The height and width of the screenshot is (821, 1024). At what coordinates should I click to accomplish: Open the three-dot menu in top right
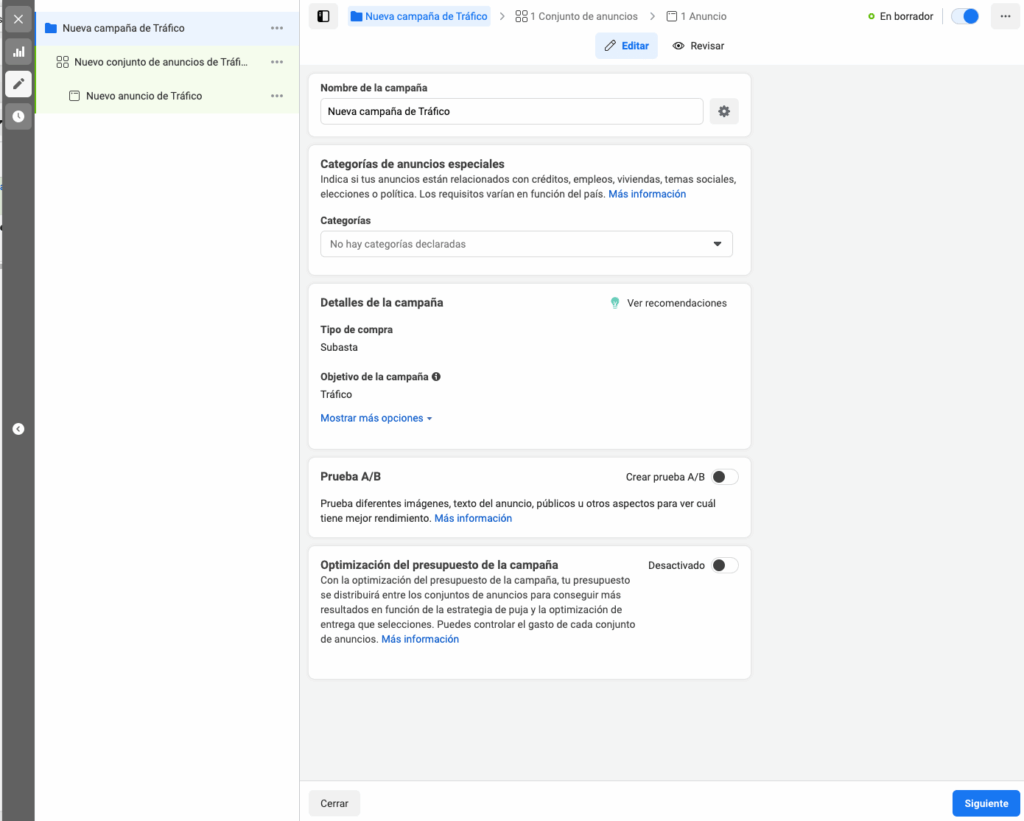click(1005, 17)
